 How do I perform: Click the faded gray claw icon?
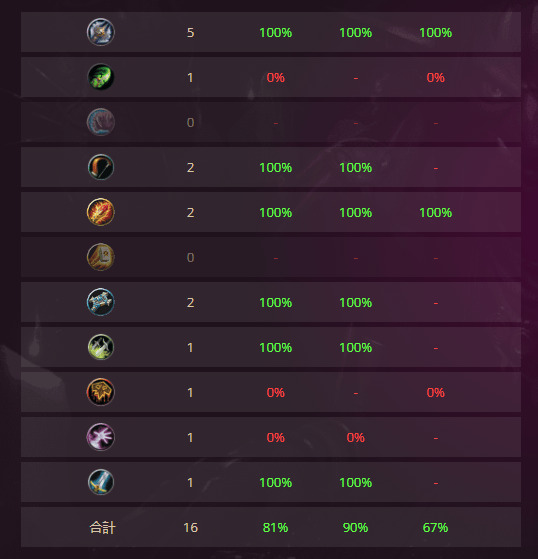coord(101,122)
